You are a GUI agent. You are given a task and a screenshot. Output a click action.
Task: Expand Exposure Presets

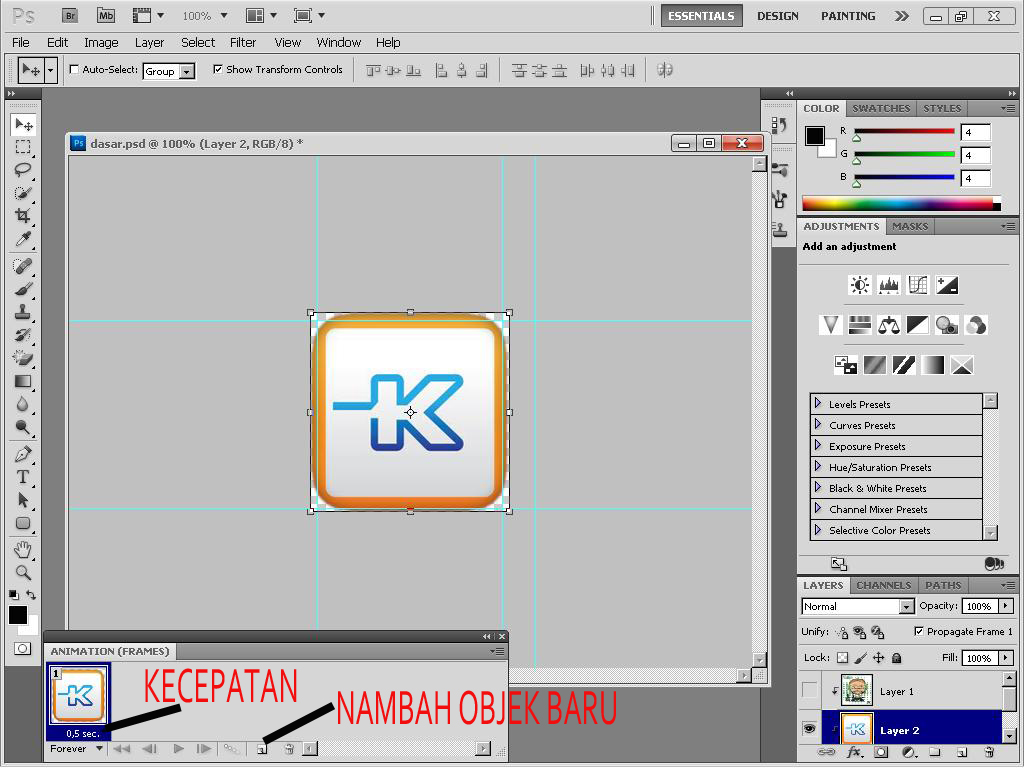coord(818,445)
